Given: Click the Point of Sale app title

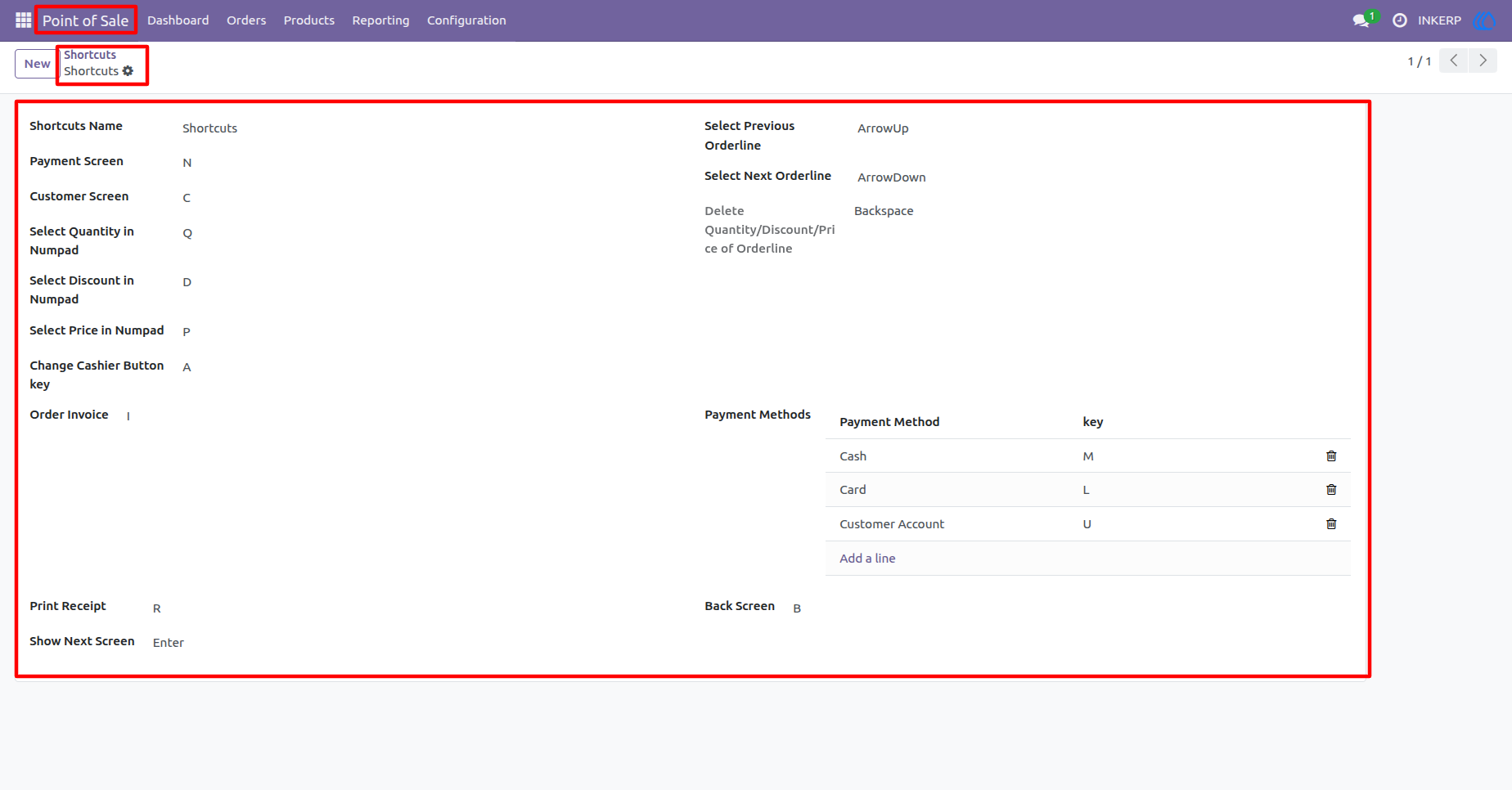Looking at the screenshot, I should pyautogui.click(x=86, y=20).
